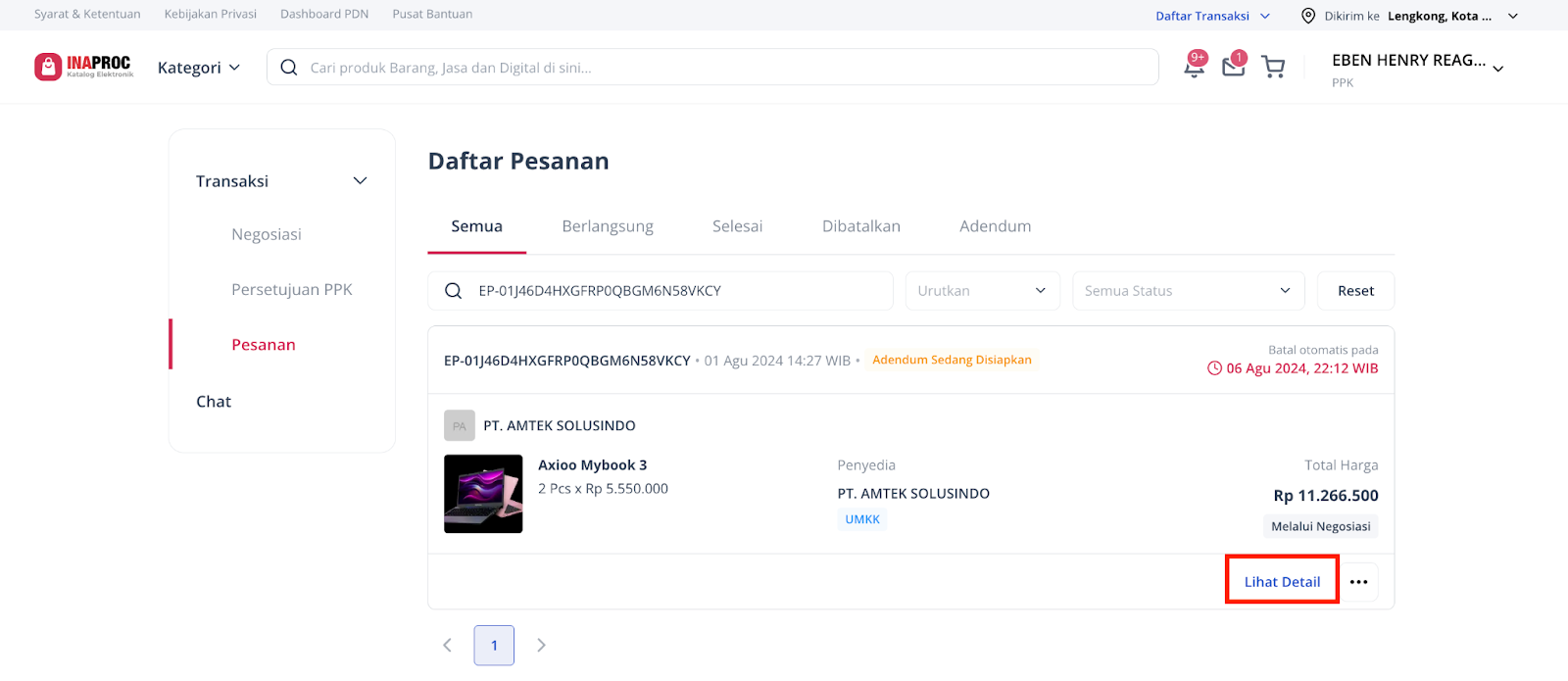Open the messages envelope icon
This screenshot has width=1568, height=681.
click(x=1234, y=65)
